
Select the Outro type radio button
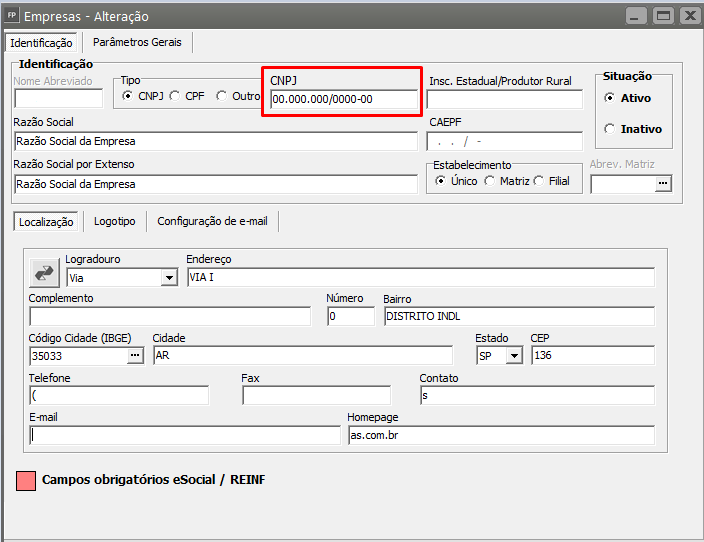(221, 96)
